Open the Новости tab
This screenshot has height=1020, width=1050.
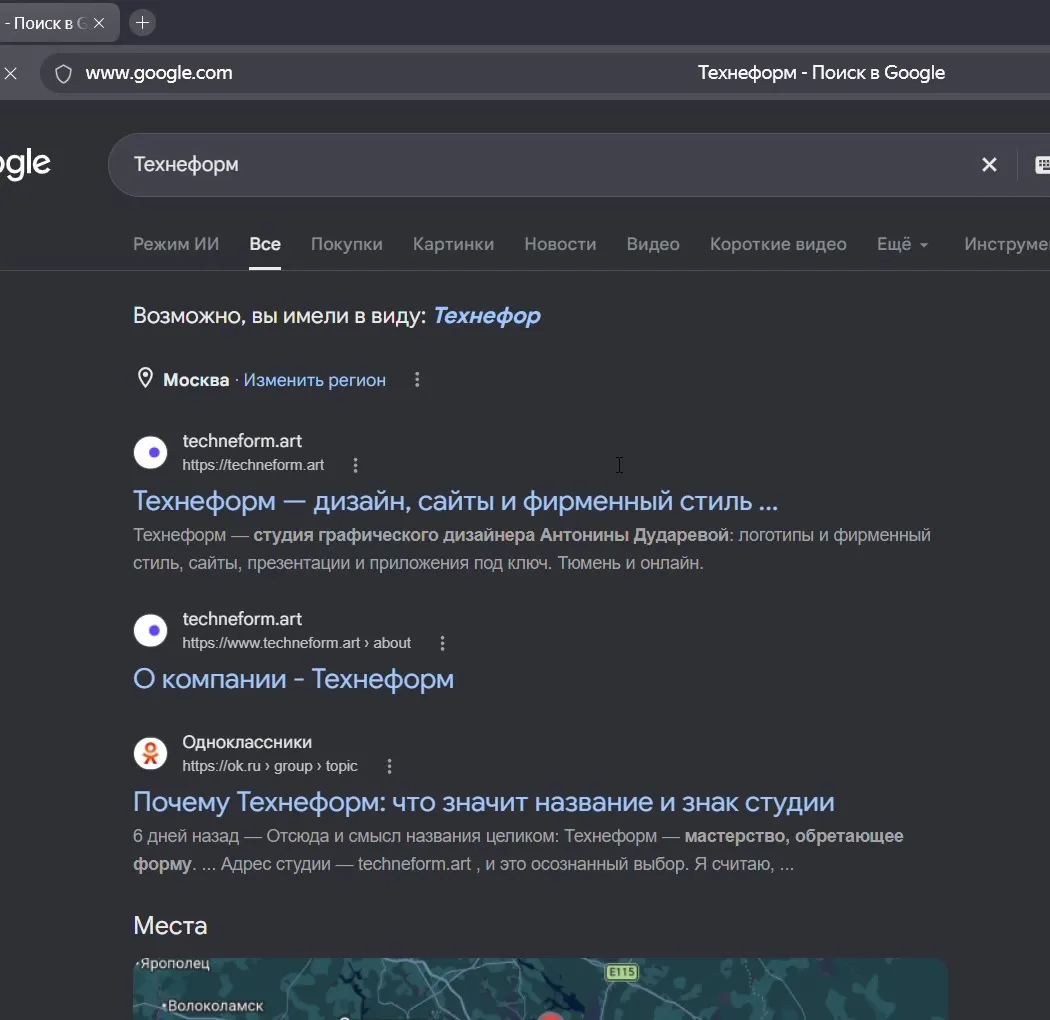point(560,244)
